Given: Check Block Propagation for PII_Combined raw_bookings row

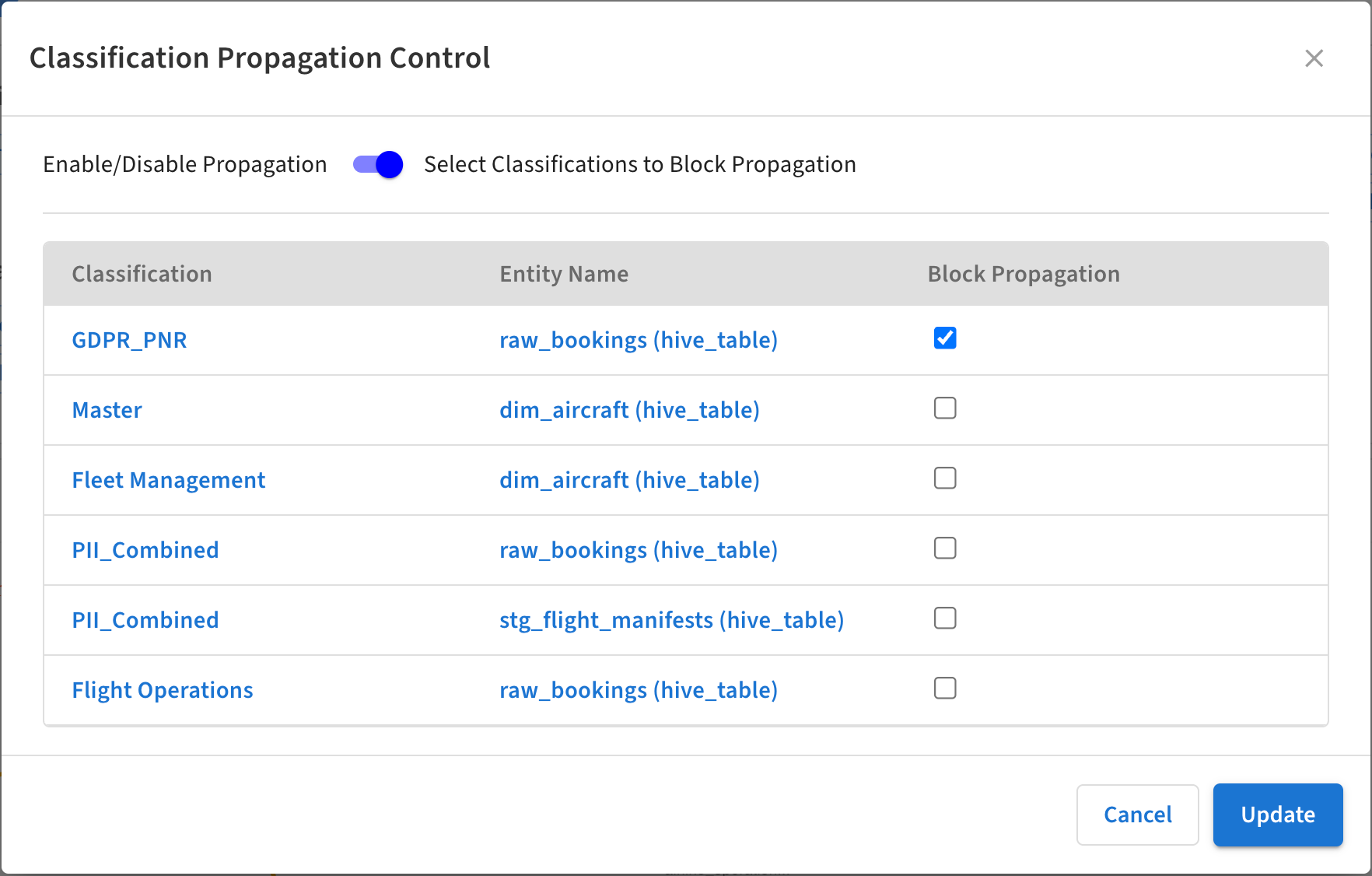Looking at the screenshot, I should coord(945,548).
